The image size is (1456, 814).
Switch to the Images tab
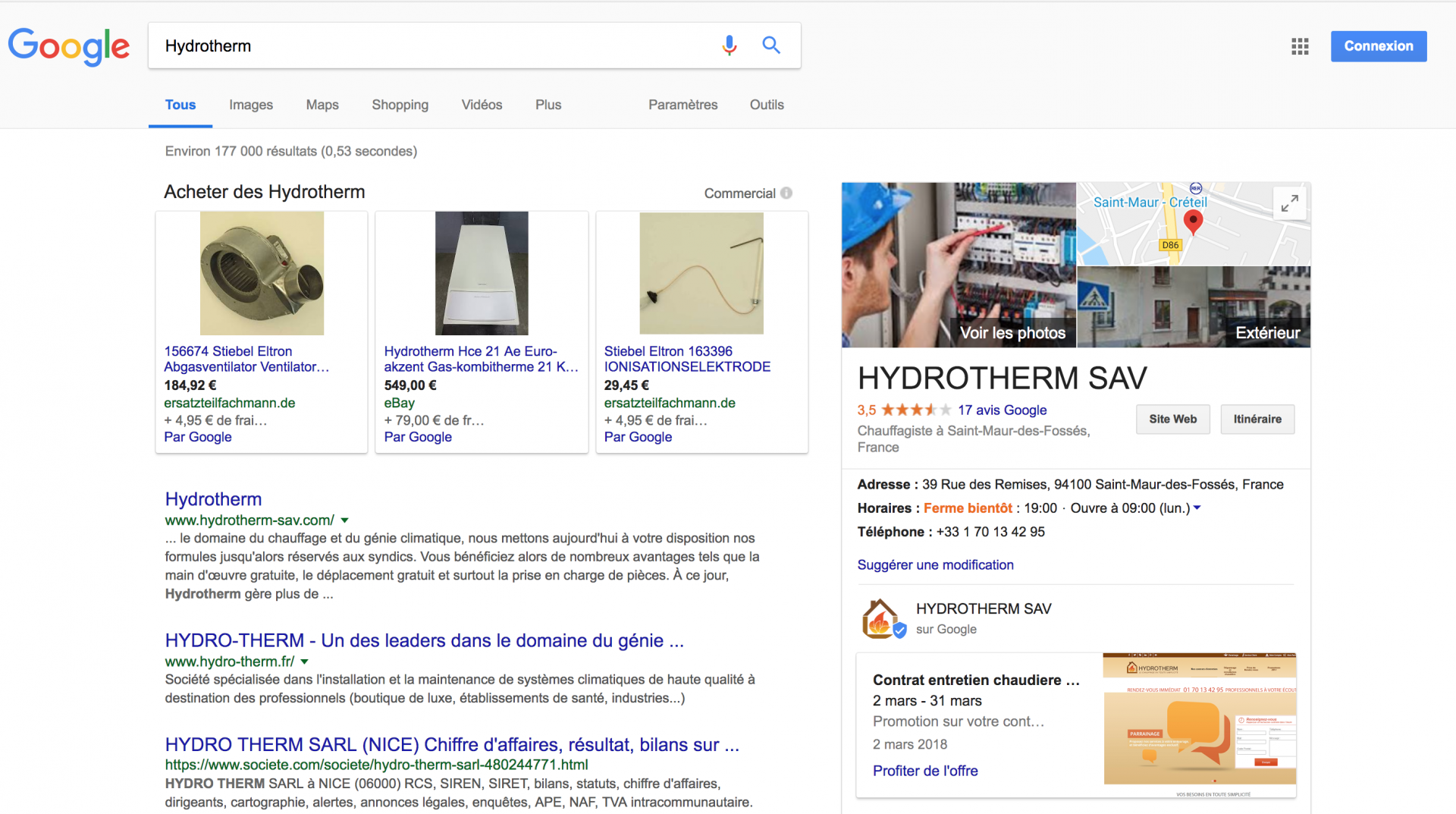(x=250, y=105)
